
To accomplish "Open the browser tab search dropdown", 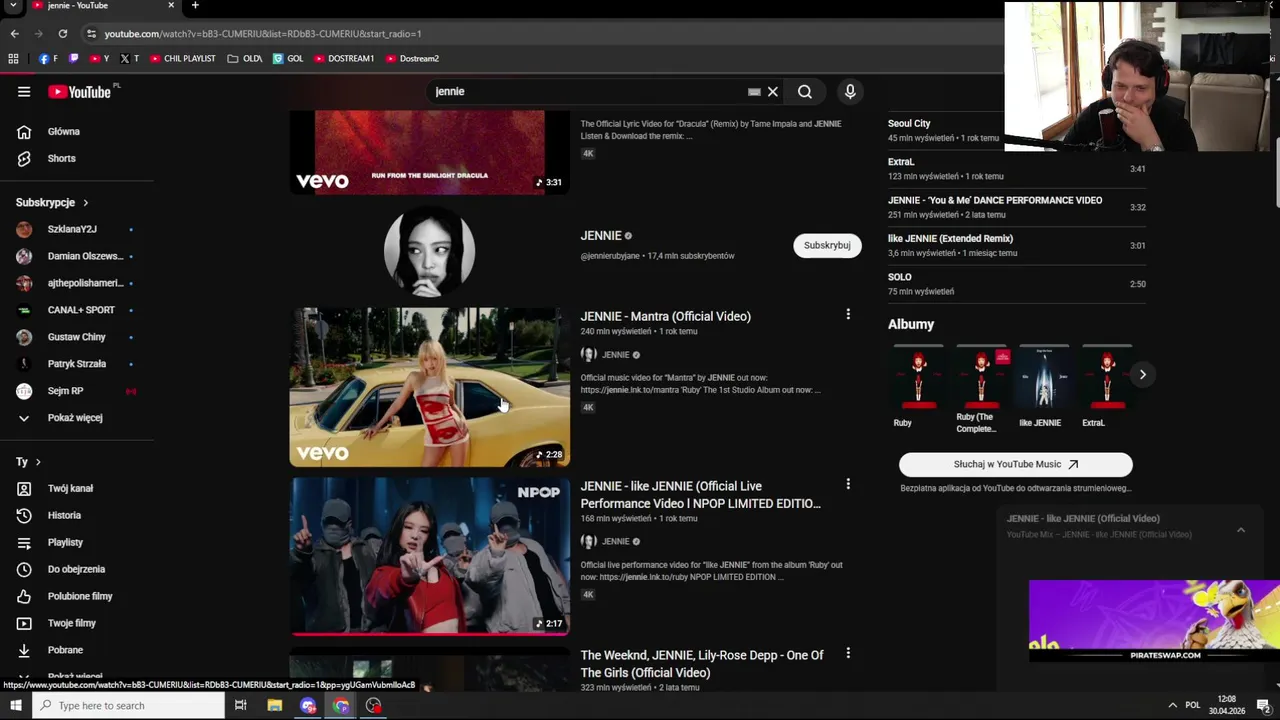I will click(x=12, y=6).
